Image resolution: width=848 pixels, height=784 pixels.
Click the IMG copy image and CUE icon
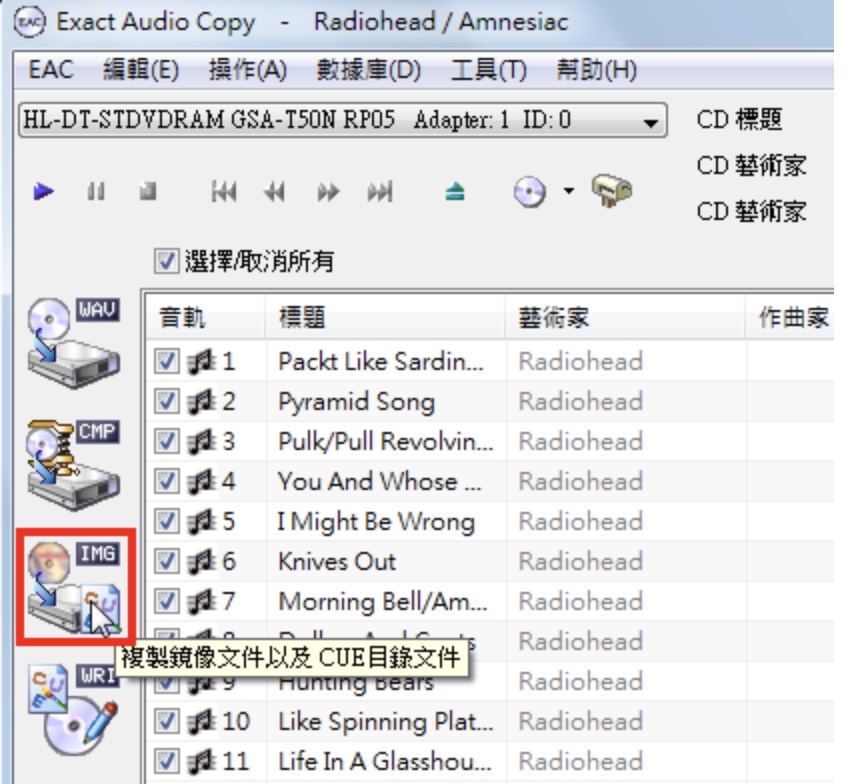[75, 587]
